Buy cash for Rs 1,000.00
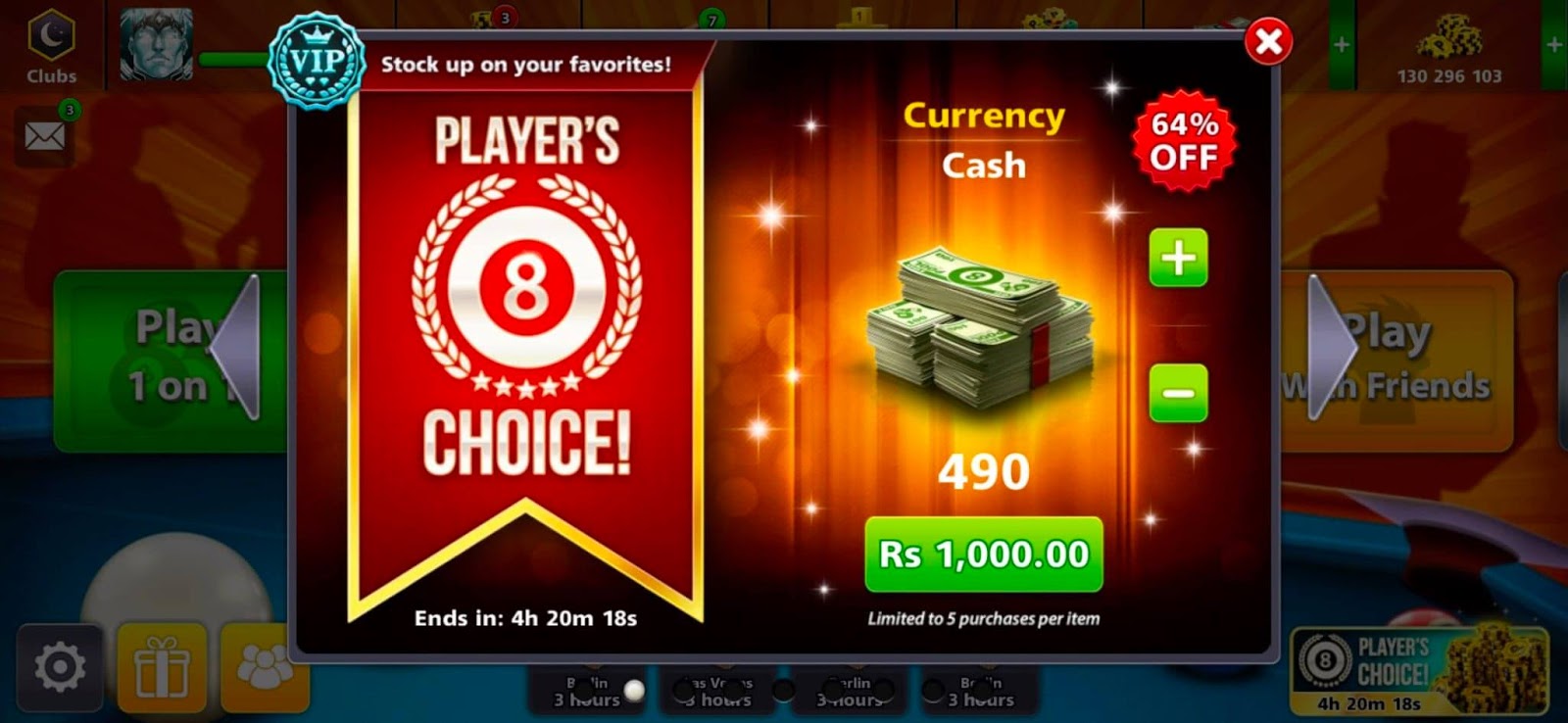 984,554
